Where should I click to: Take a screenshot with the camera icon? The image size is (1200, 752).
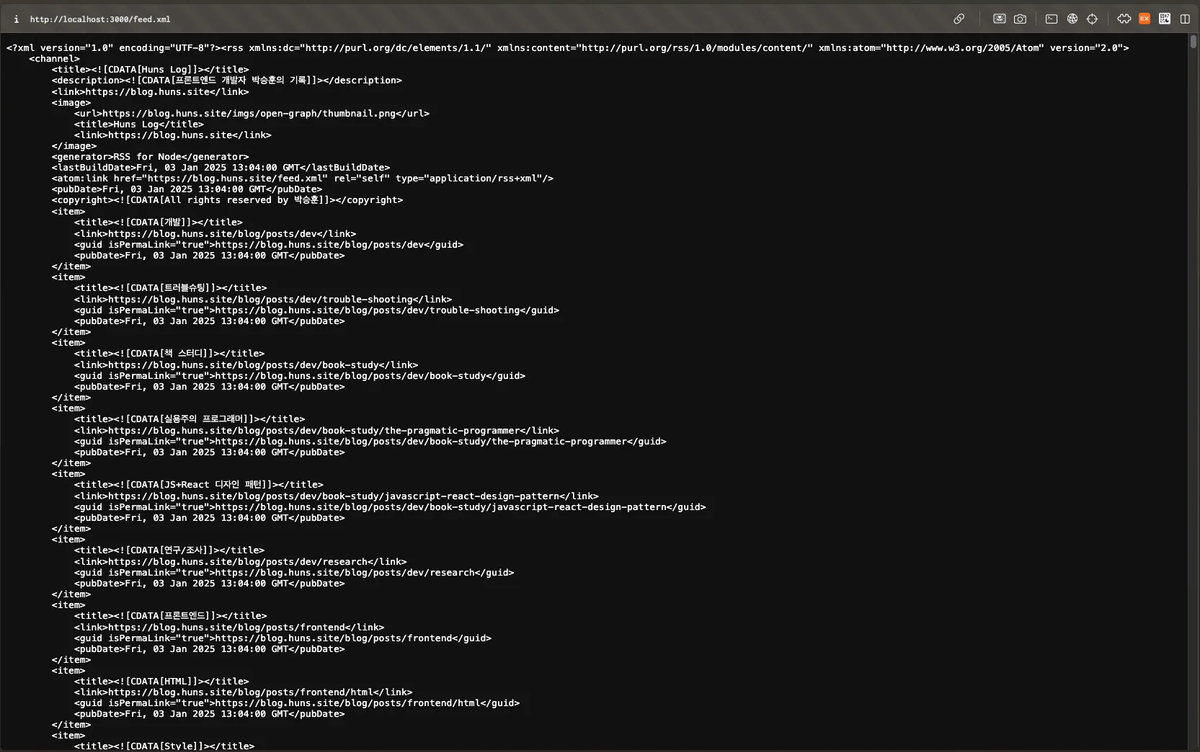coord(1020,18)
